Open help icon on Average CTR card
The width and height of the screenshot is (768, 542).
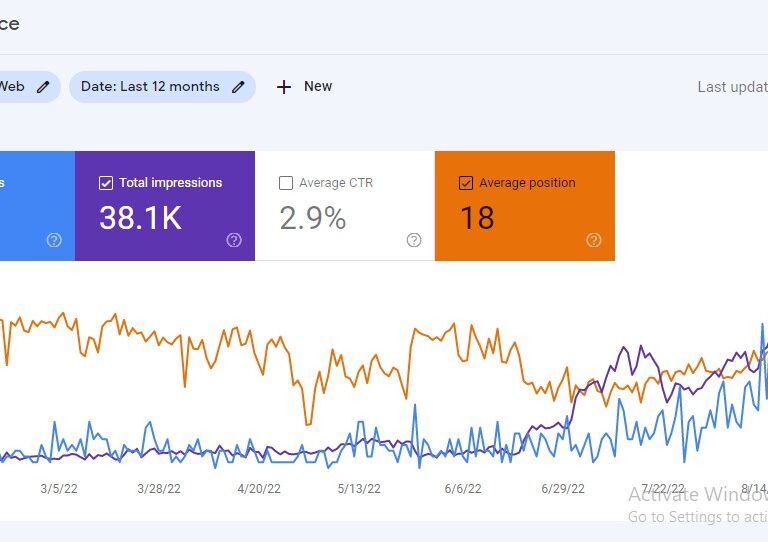click(414, 240)
